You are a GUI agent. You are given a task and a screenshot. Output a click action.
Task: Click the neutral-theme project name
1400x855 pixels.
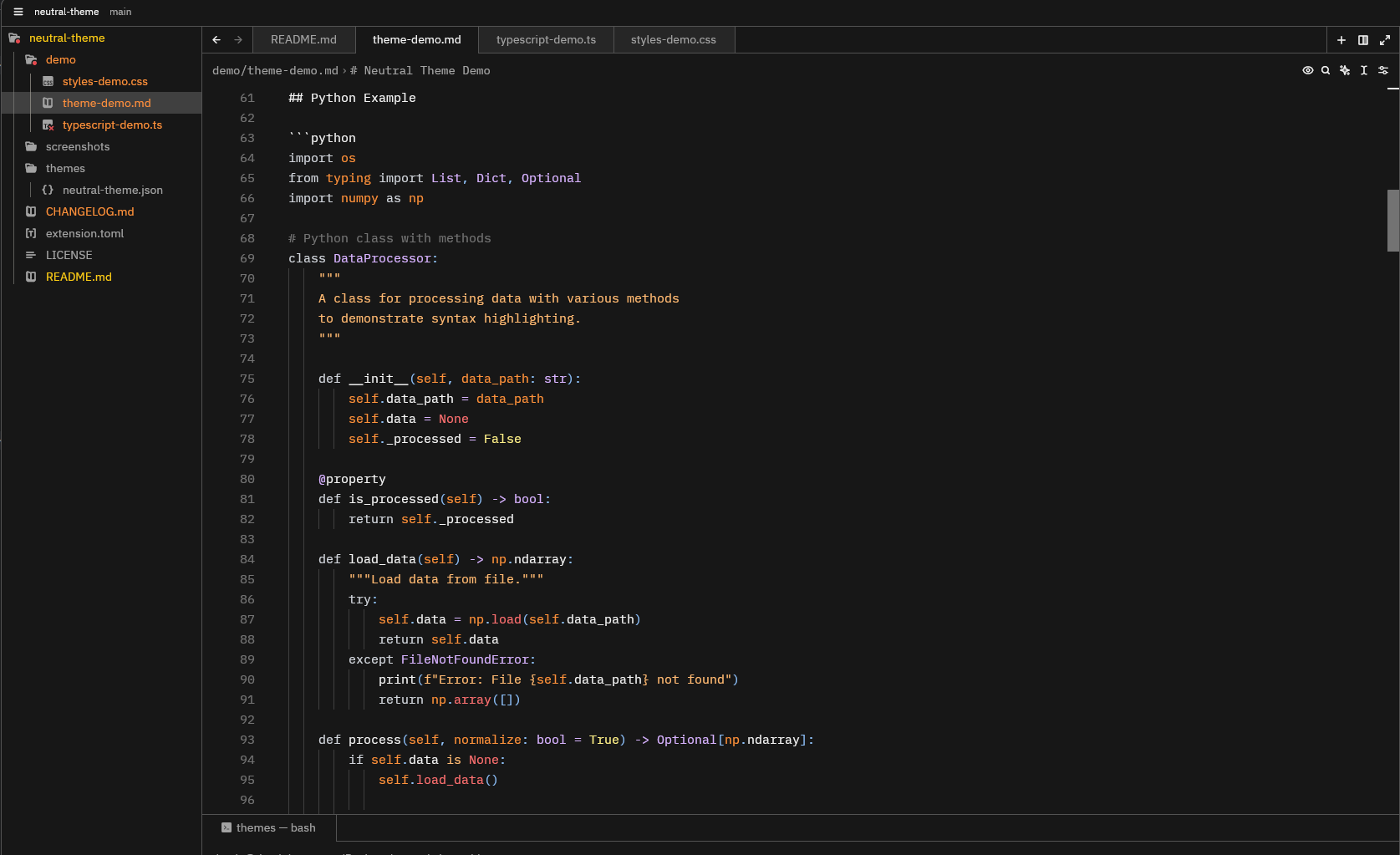pos(66,12)
